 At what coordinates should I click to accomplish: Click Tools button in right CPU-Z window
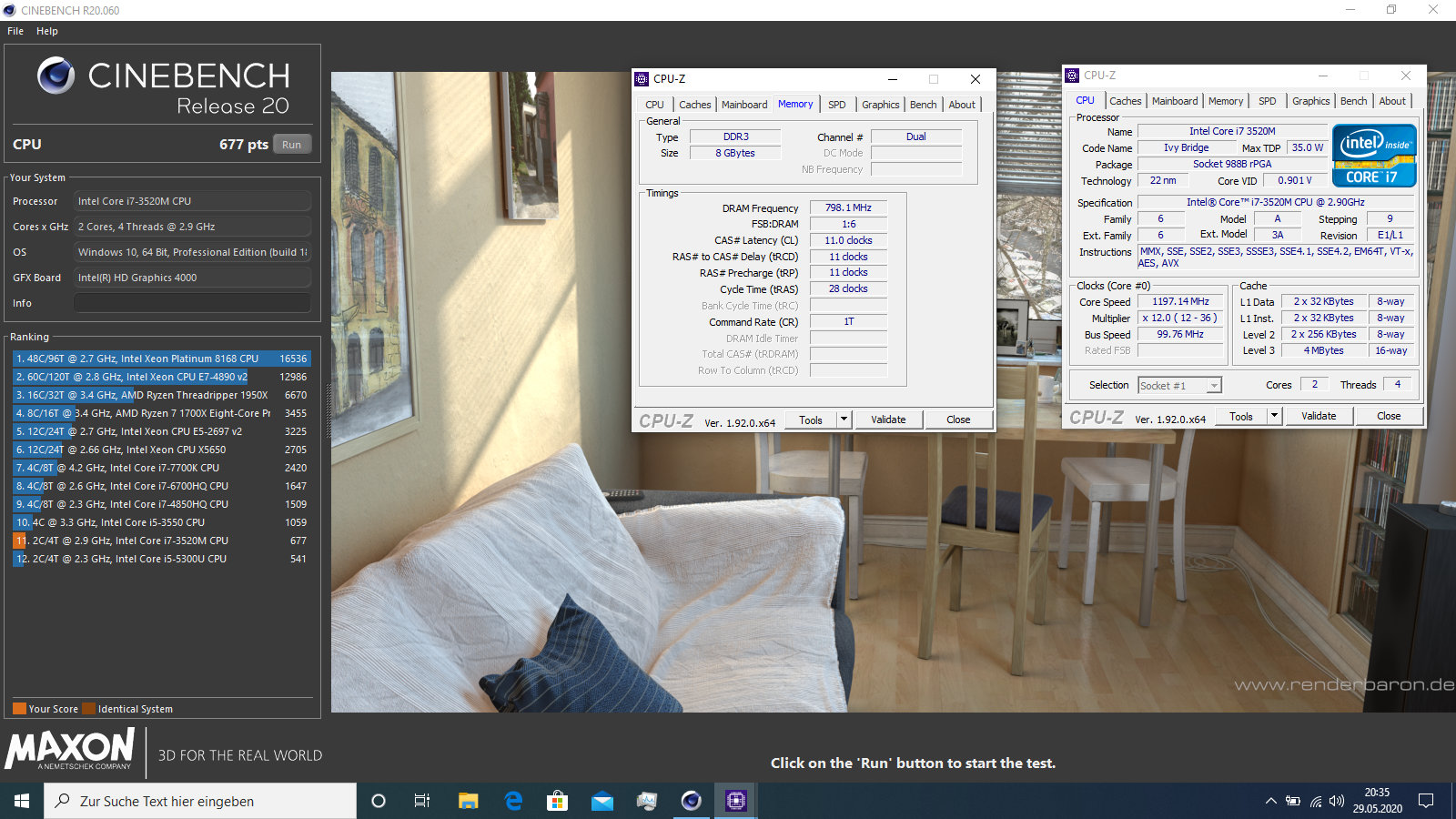(x=1241, y=416)
